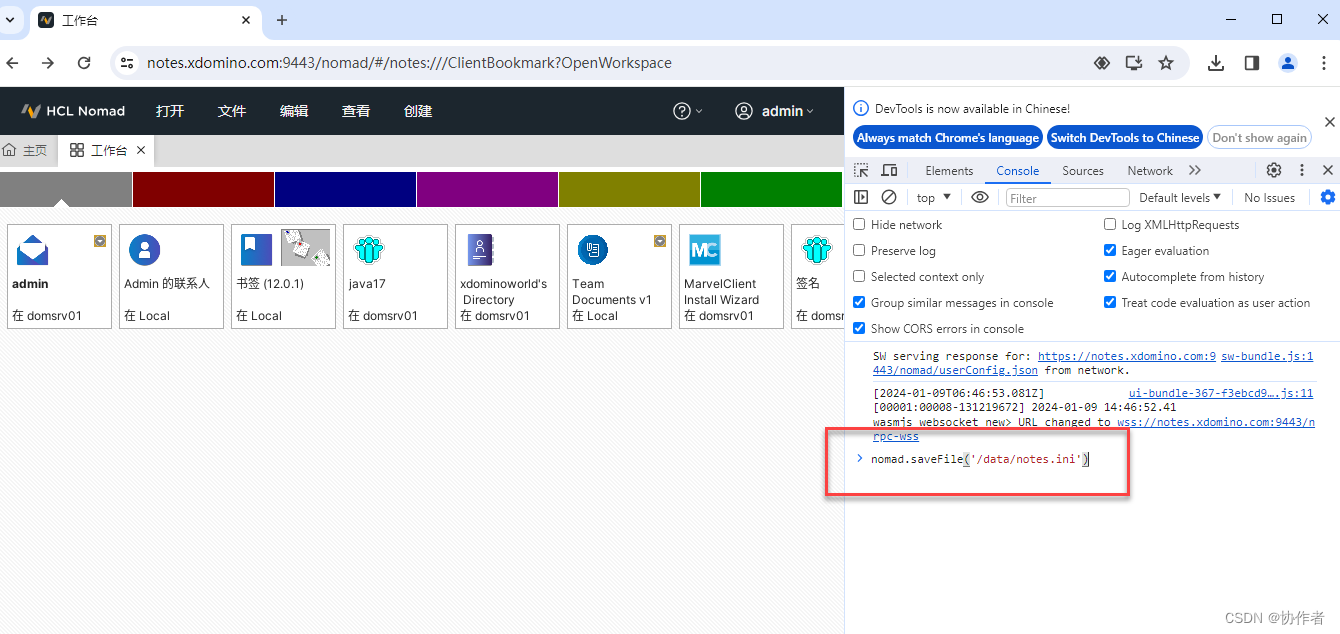1340x634 pixels.
Task: Switch to the 主页 tab
Action: [26, 150]
